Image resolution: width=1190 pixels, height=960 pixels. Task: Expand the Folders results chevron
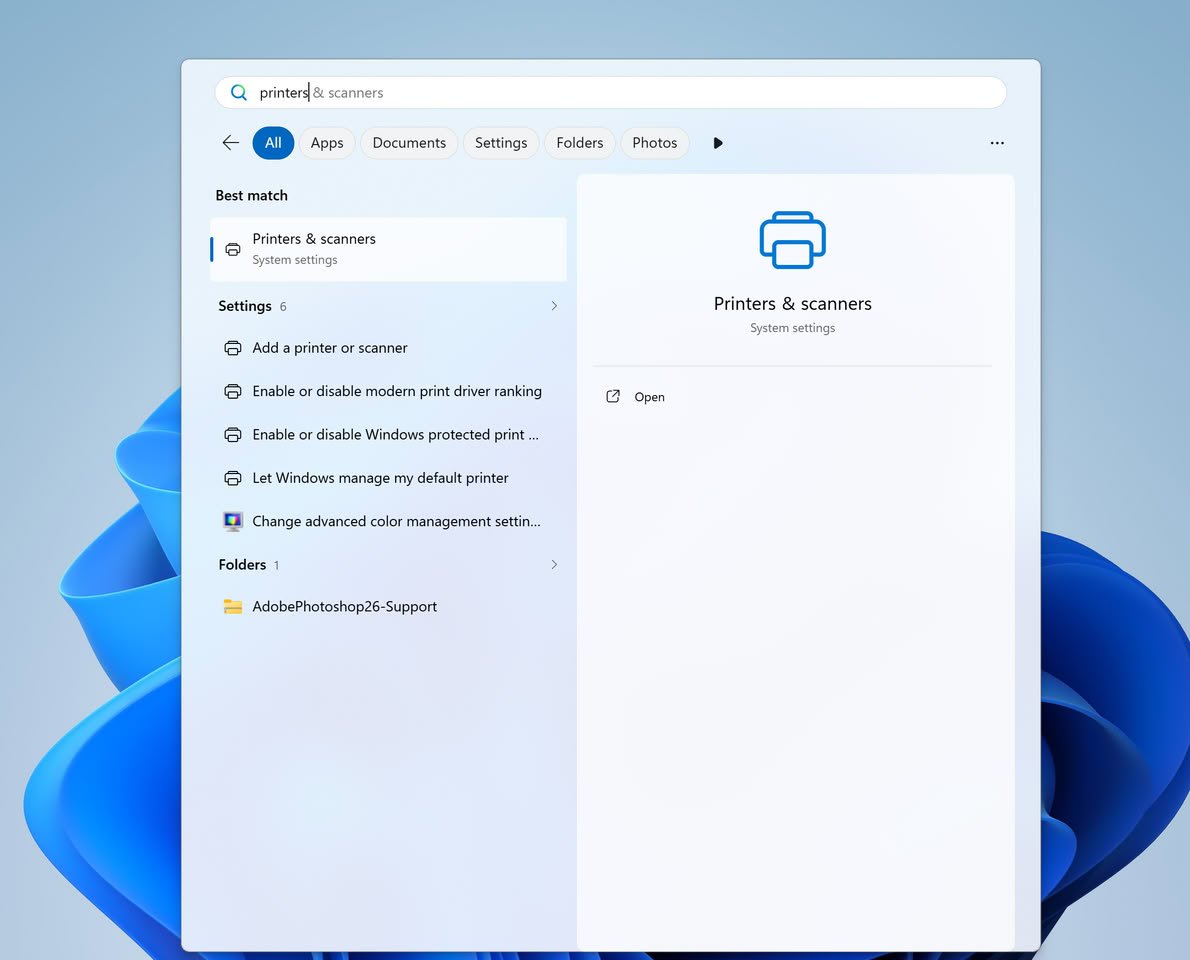click(x=554, y=565)
